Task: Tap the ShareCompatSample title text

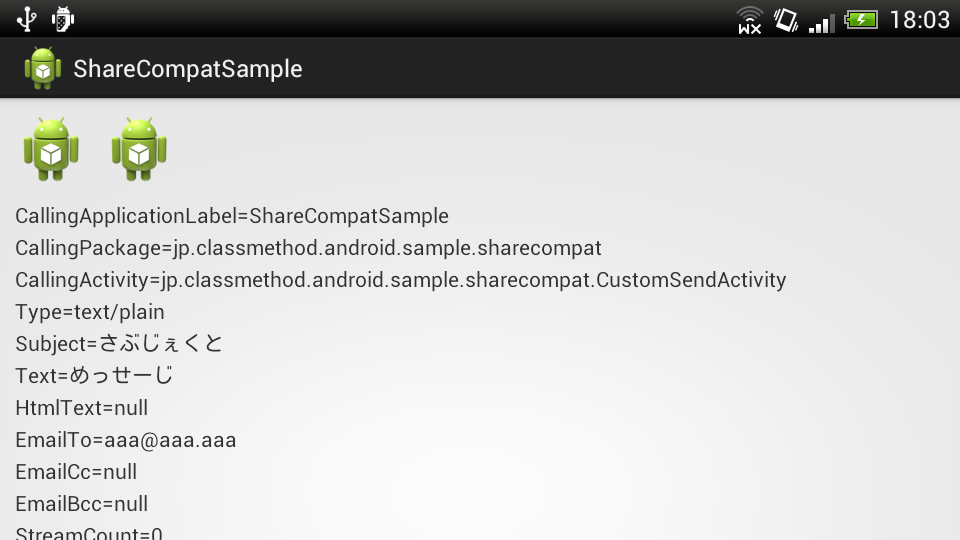Action: 188,69
